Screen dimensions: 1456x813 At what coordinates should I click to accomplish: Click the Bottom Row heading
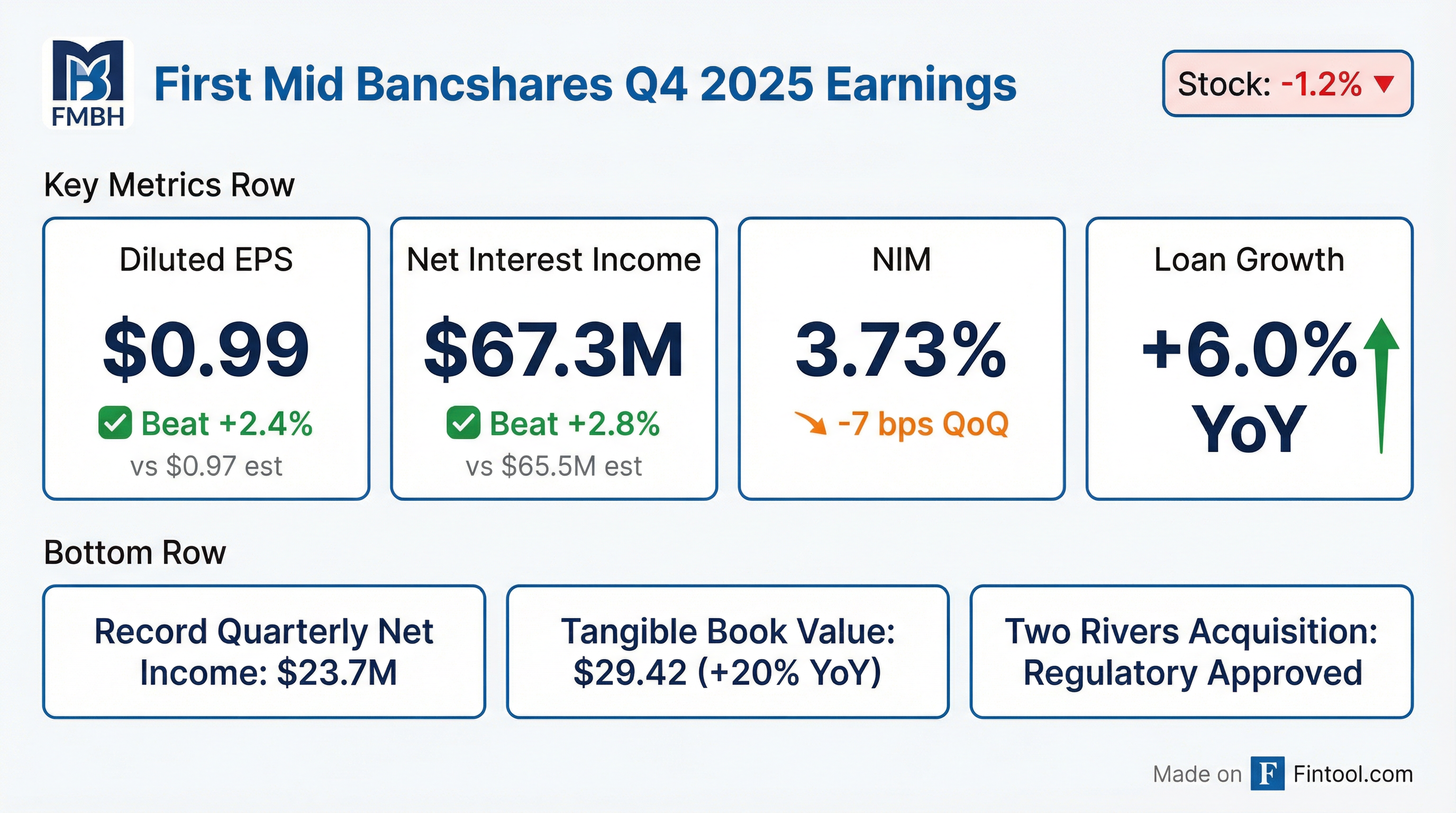pyautogui.click(x=134, y=553)
